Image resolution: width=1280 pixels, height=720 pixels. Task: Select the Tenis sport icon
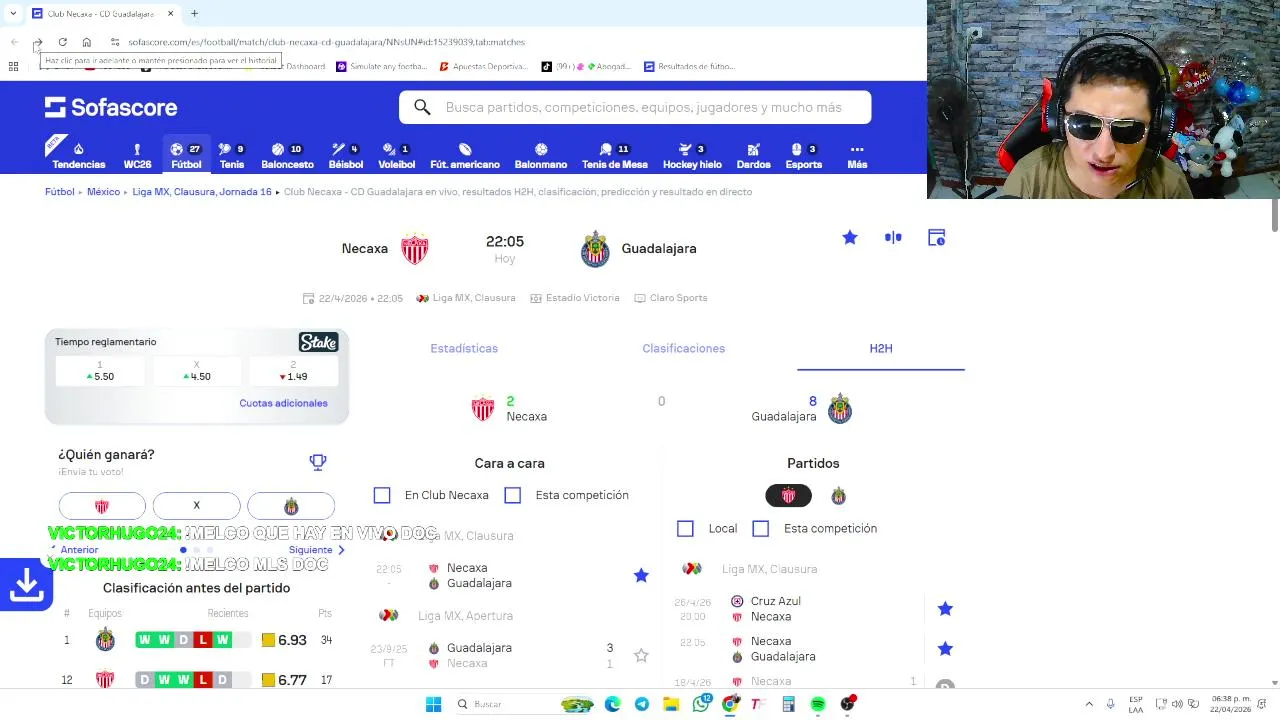click(x=232, y=156)
